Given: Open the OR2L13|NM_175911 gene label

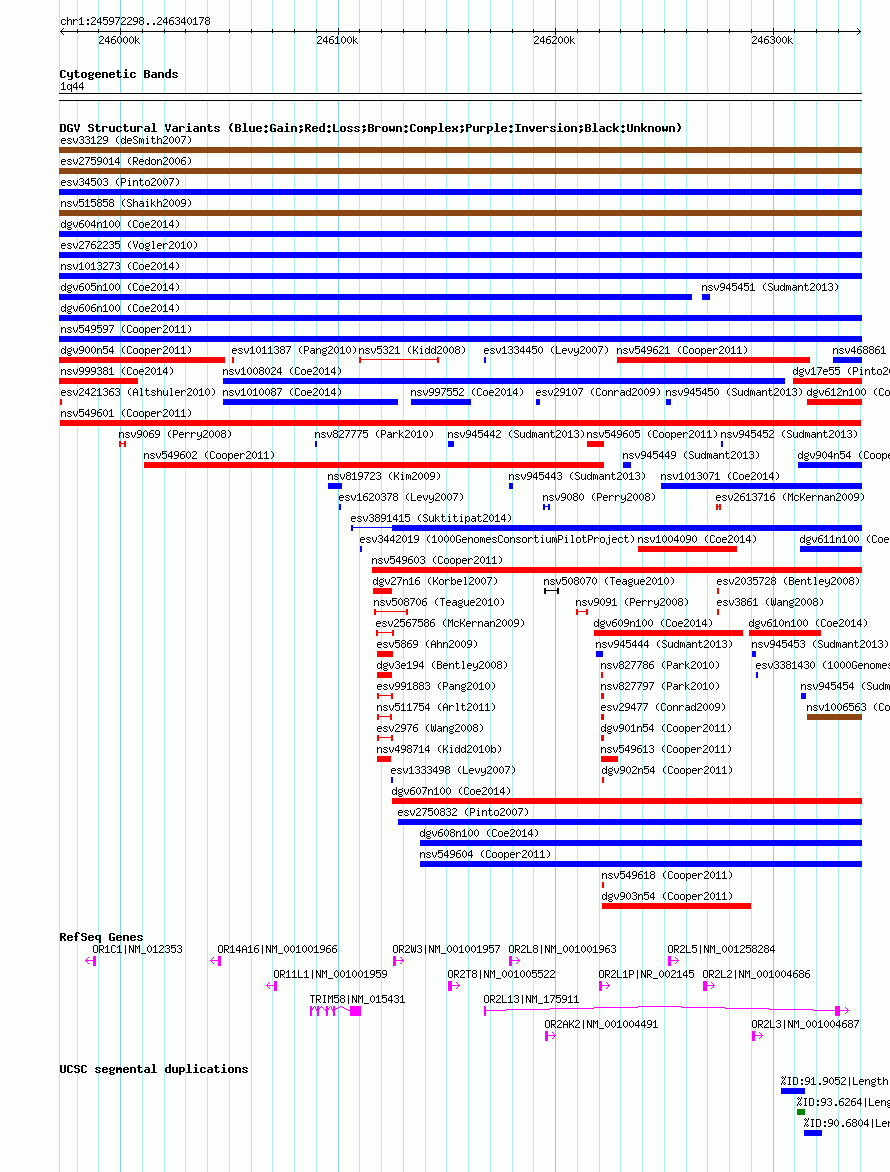Looking at the screenshot, I should (x=531, y=999).
